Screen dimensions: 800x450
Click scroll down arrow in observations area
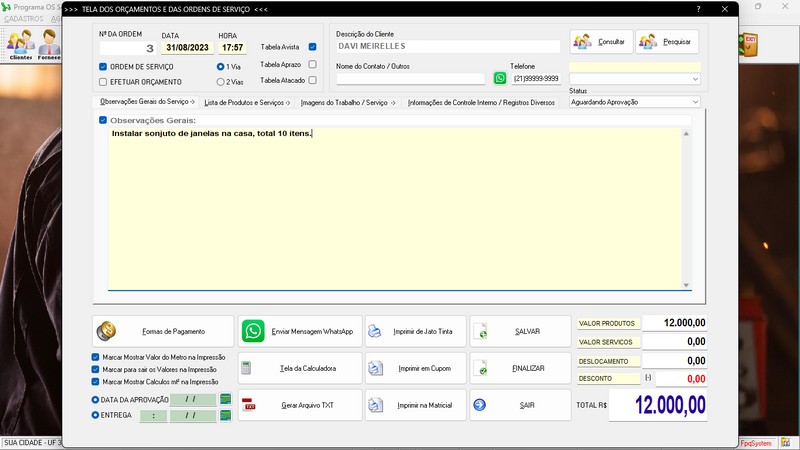point(686,285)
